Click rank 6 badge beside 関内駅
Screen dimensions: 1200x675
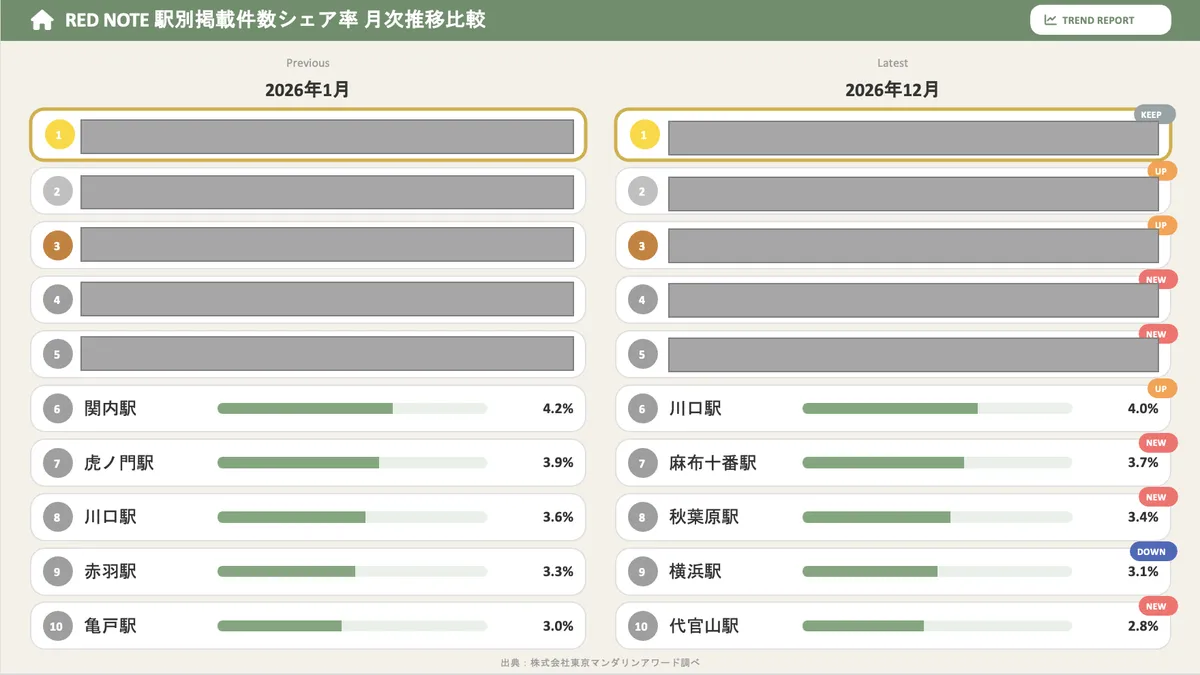58,408
